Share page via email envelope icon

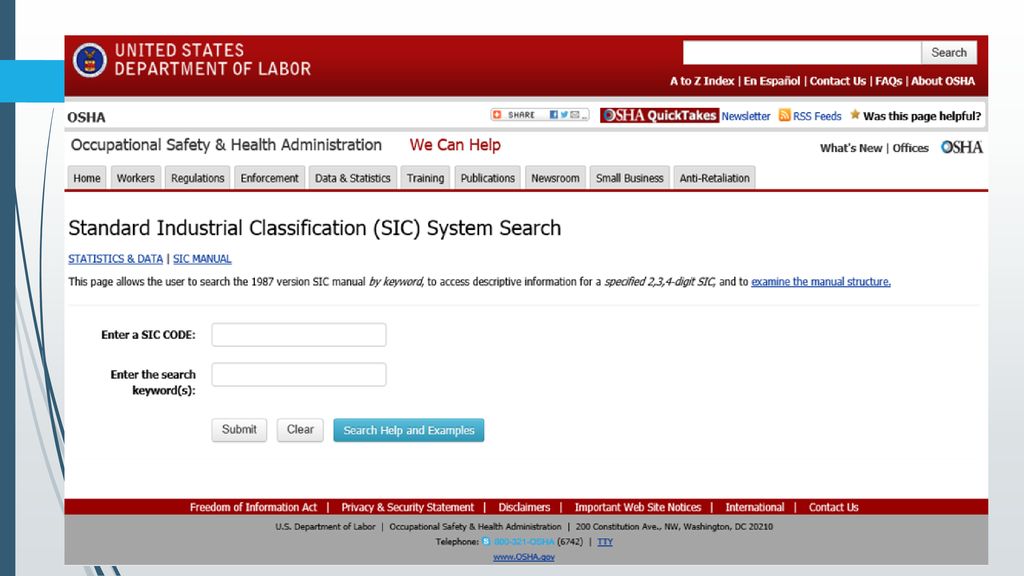point(575,115)
